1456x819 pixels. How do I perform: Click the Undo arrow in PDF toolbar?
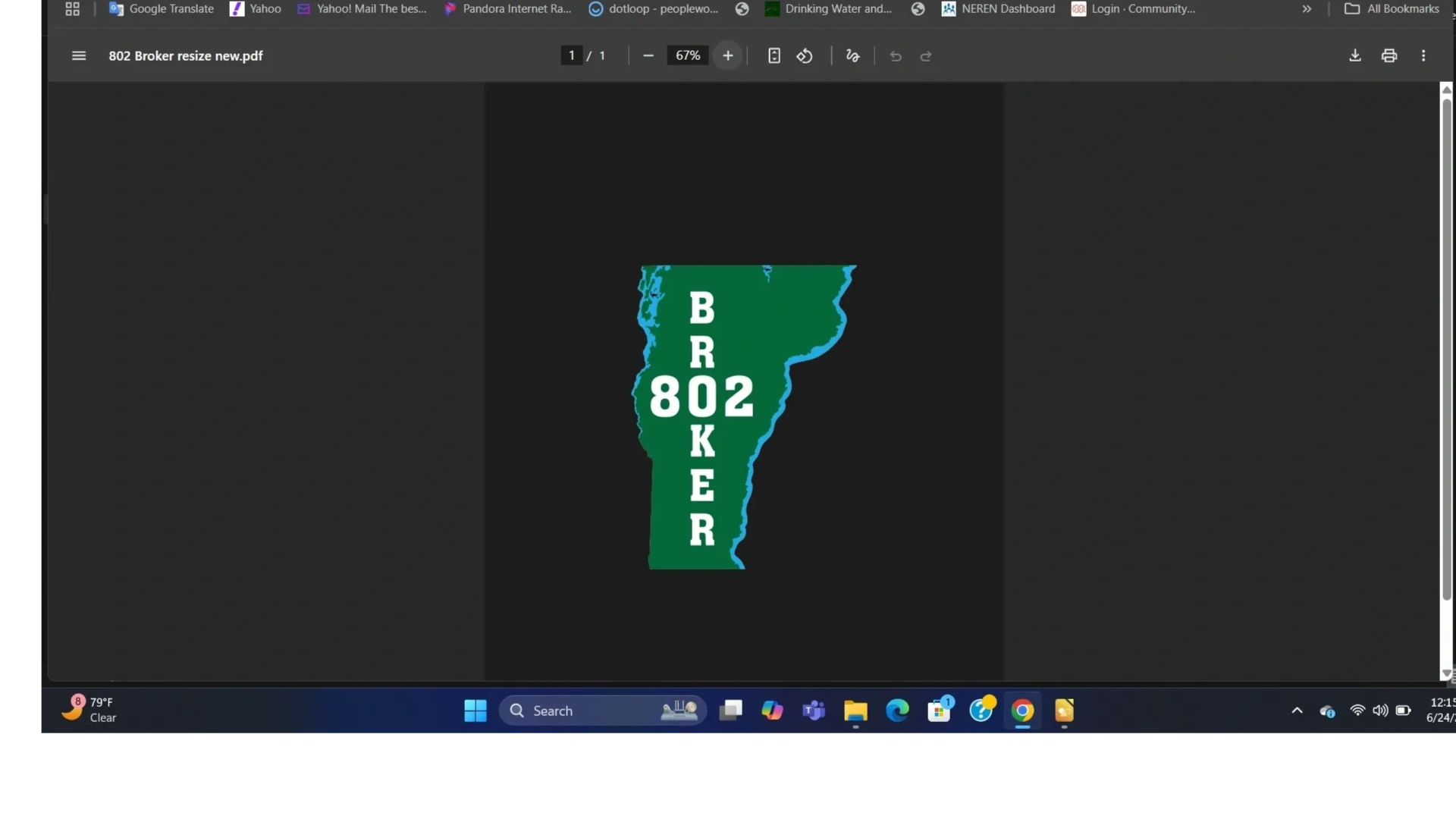(896, 56)
